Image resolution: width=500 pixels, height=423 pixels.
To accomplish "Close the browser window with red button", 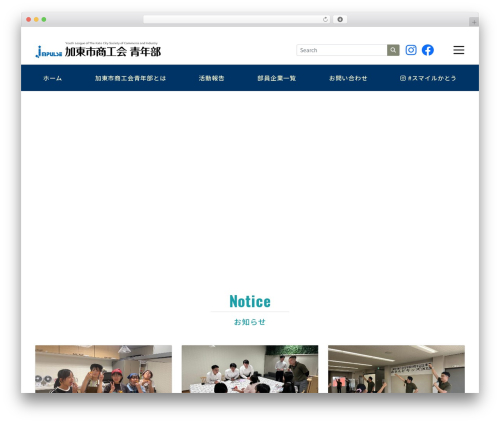I will [x=29, y=20].
